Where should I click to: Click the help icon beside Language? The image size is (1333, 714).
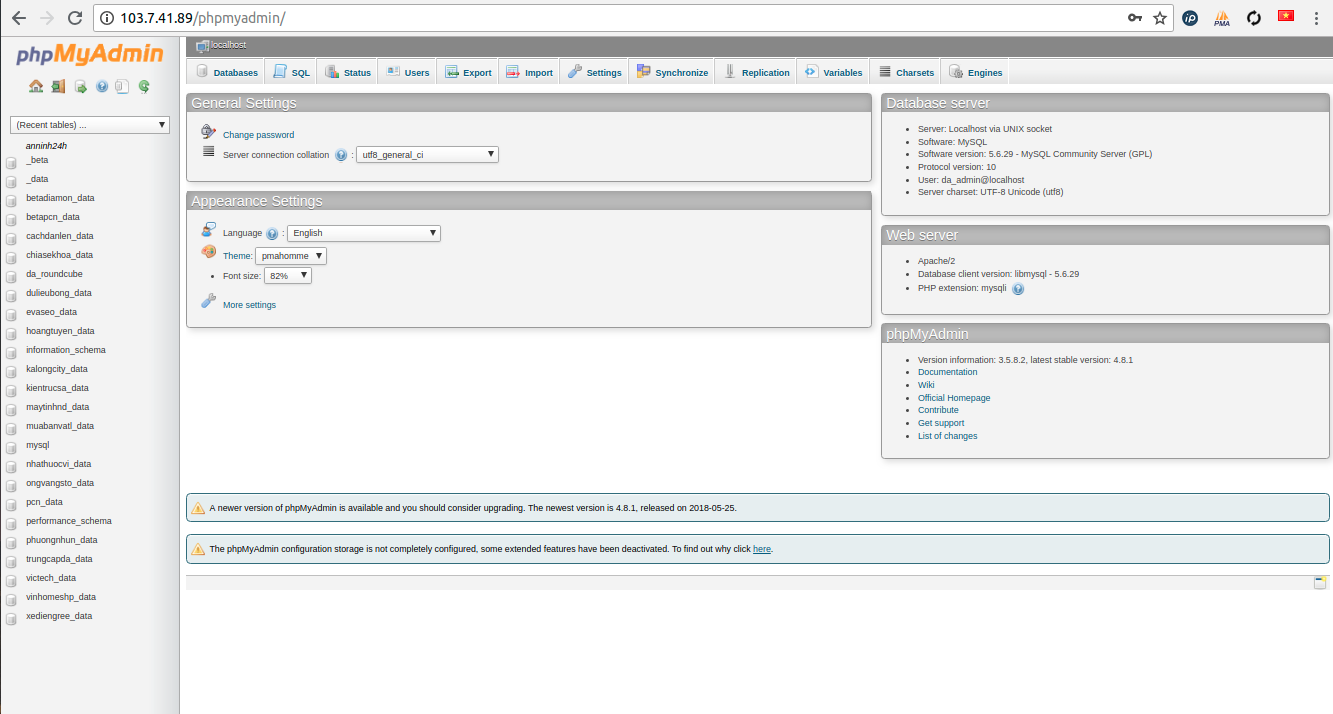[x=272, y=233]
